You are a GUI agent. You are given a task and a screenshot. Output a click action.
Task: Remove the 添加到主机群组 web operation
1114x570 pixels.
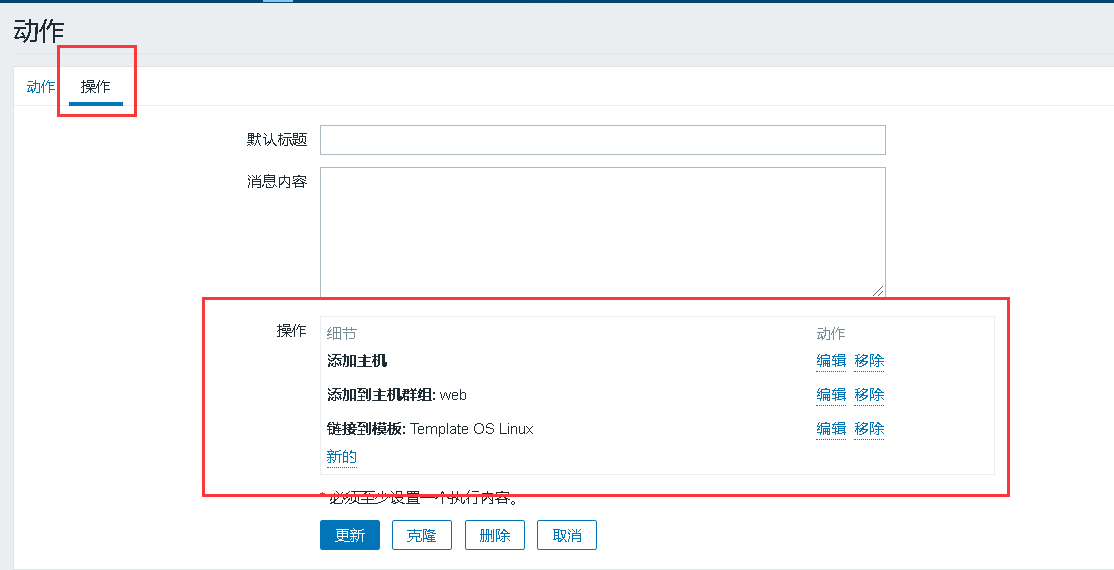coord(869,394)
